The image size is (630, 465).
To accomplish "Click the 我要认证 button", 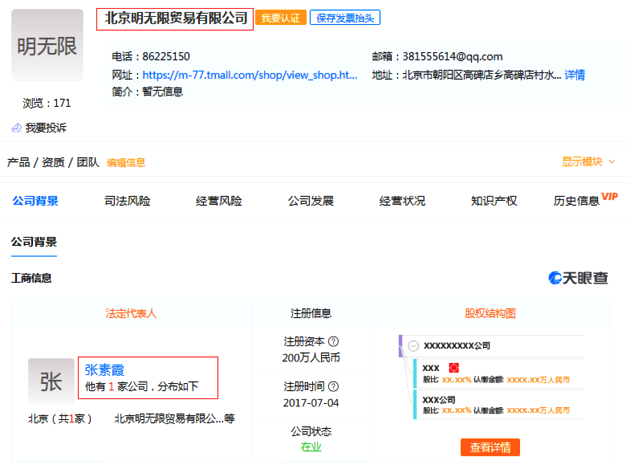I will point(281,18).
